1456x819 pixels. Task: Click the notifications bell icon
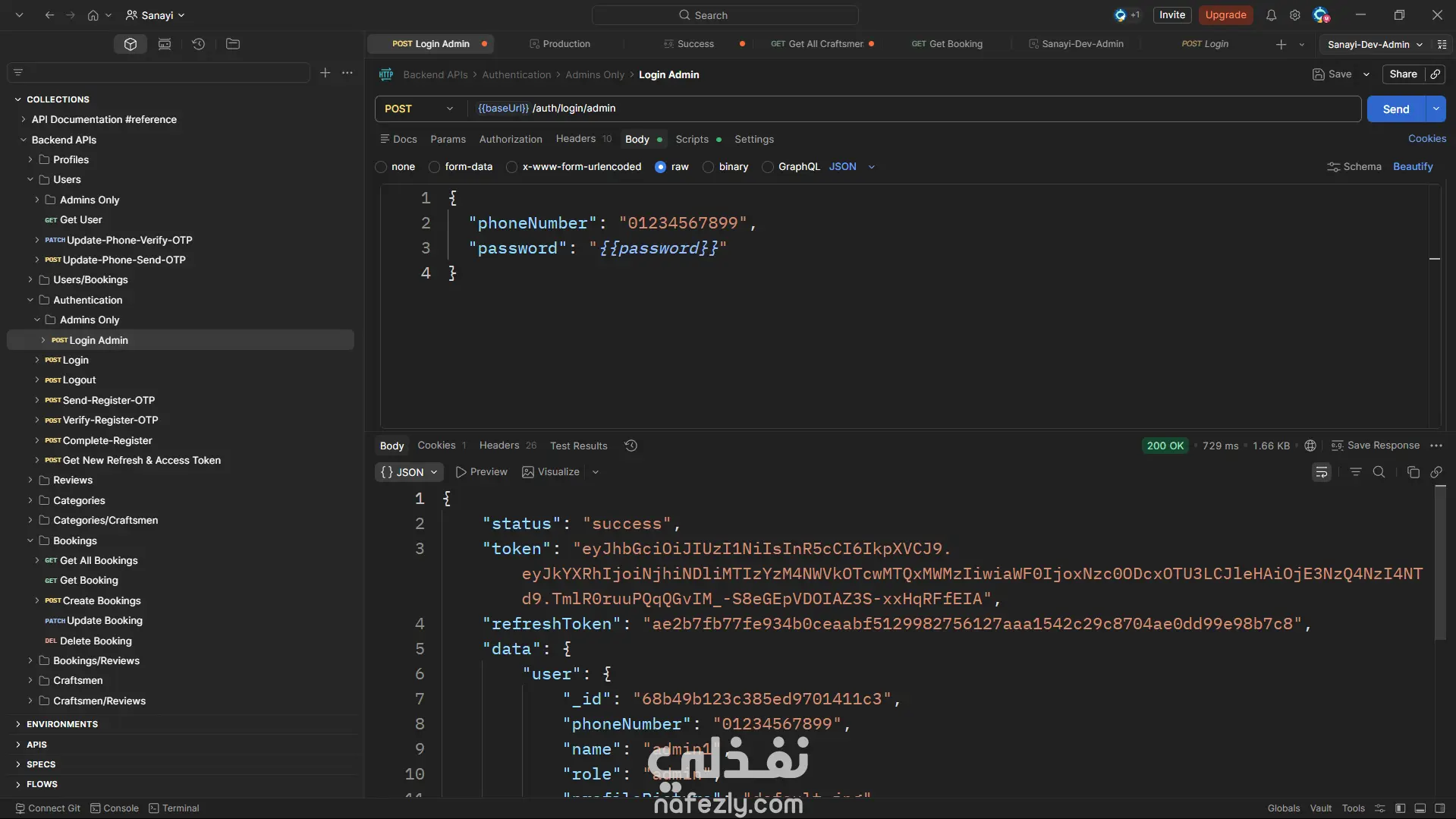[x=1271, y=15]
